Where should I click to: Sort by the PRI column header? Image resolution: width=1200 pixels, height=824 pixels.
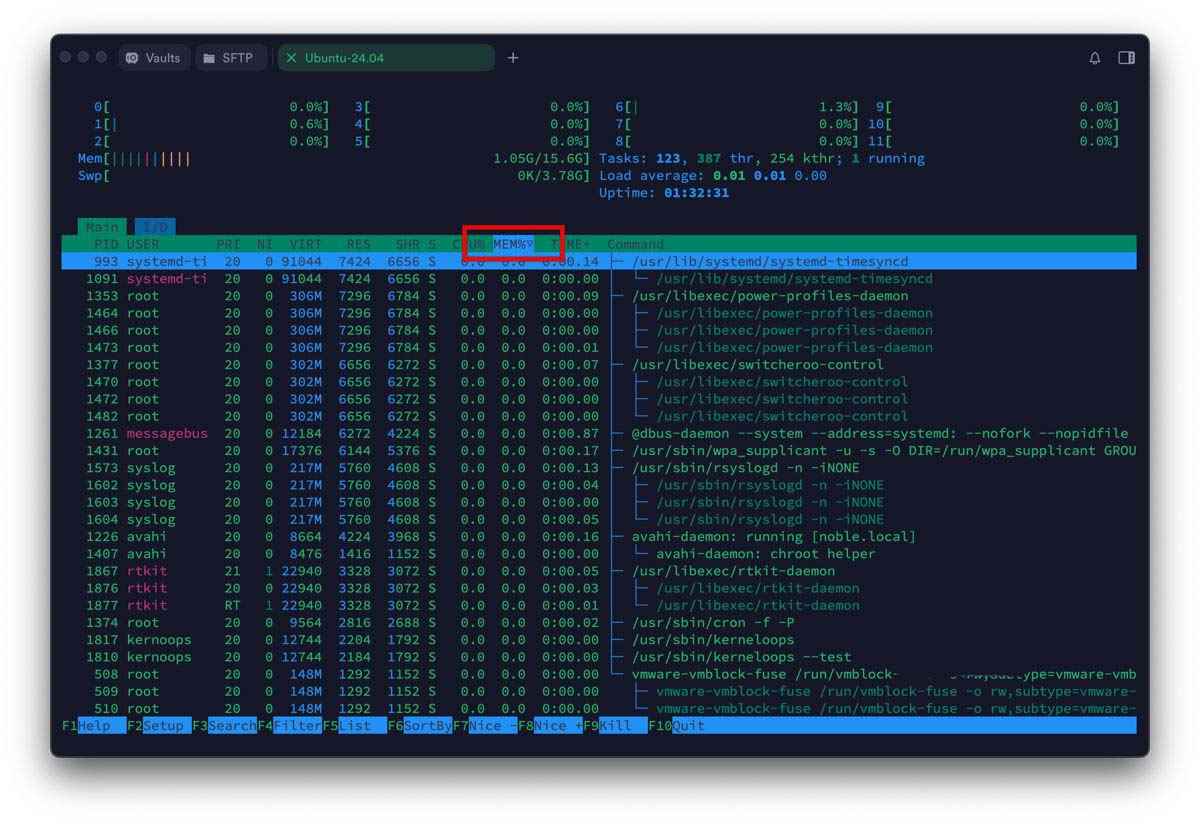[228, 244]
